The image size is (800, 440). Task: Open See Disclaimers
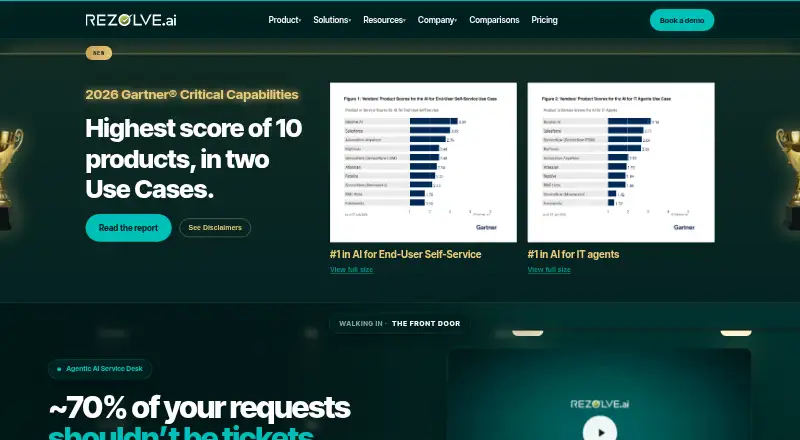point(215,228)
